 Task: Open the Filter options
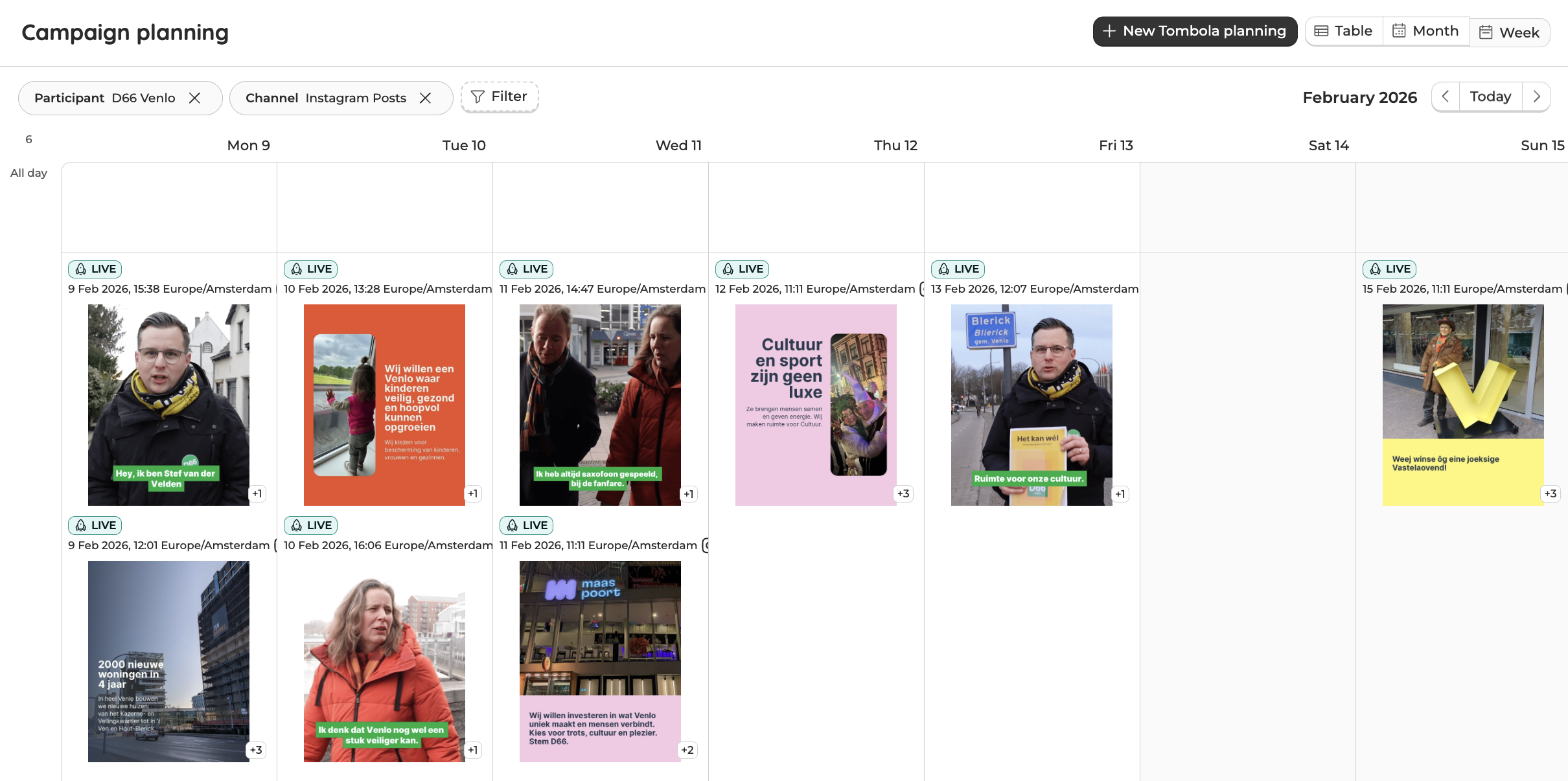[500, 97]
